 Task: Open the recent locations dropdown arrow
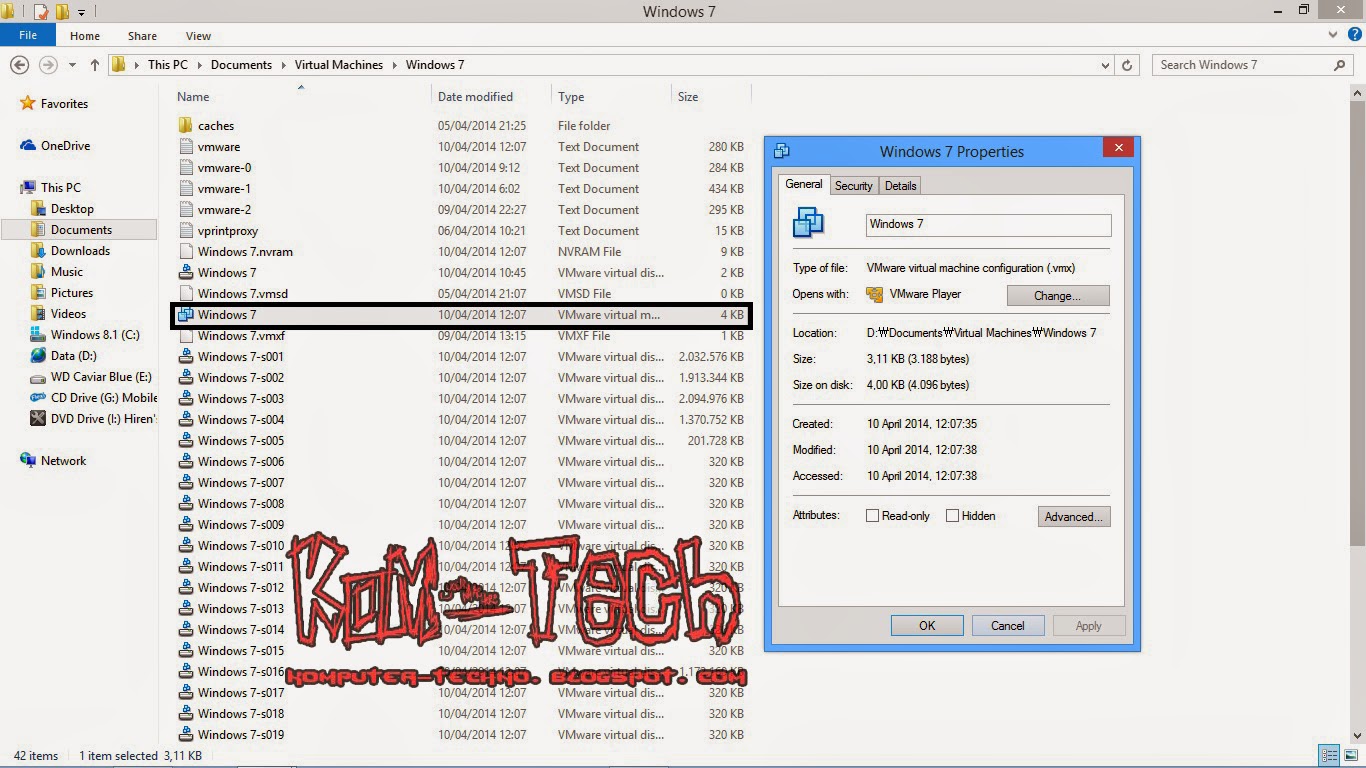point(72,65)
